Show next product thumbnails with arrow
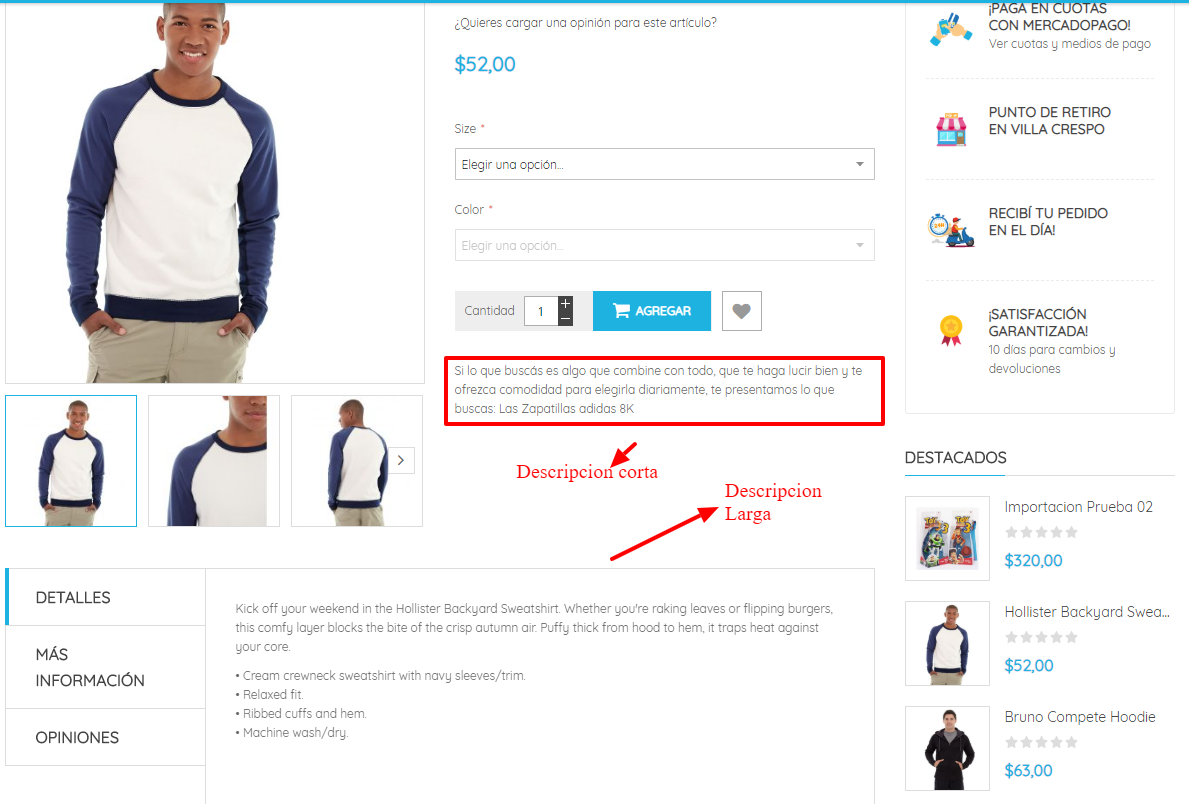Image resolution: width=1189 pixels, height=804 pixels. click(x=401, y=460)
